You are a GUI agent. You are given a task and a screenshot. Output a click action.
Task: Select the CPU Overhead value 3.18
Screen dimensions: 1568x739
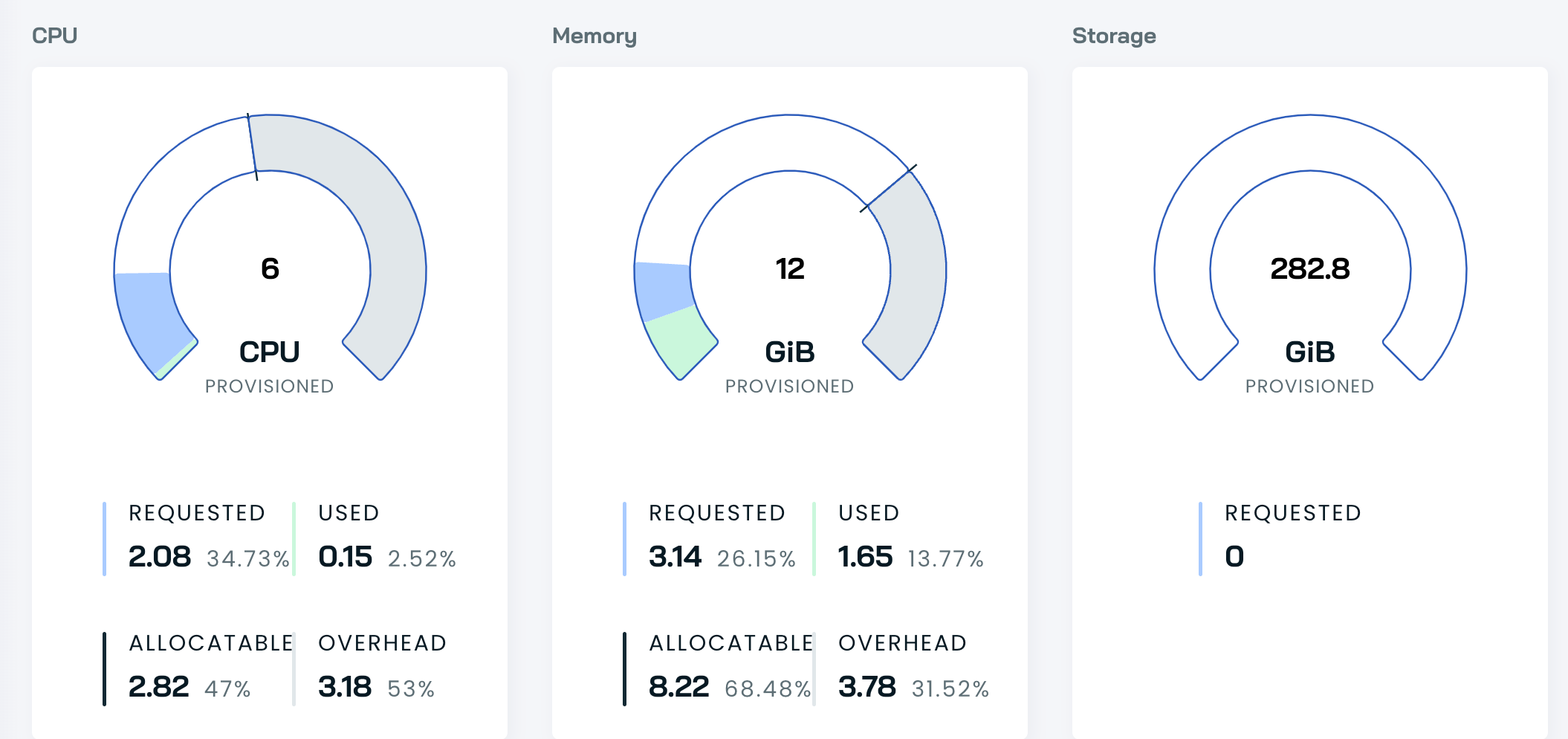pyautogui.click(x=345, y=687)
